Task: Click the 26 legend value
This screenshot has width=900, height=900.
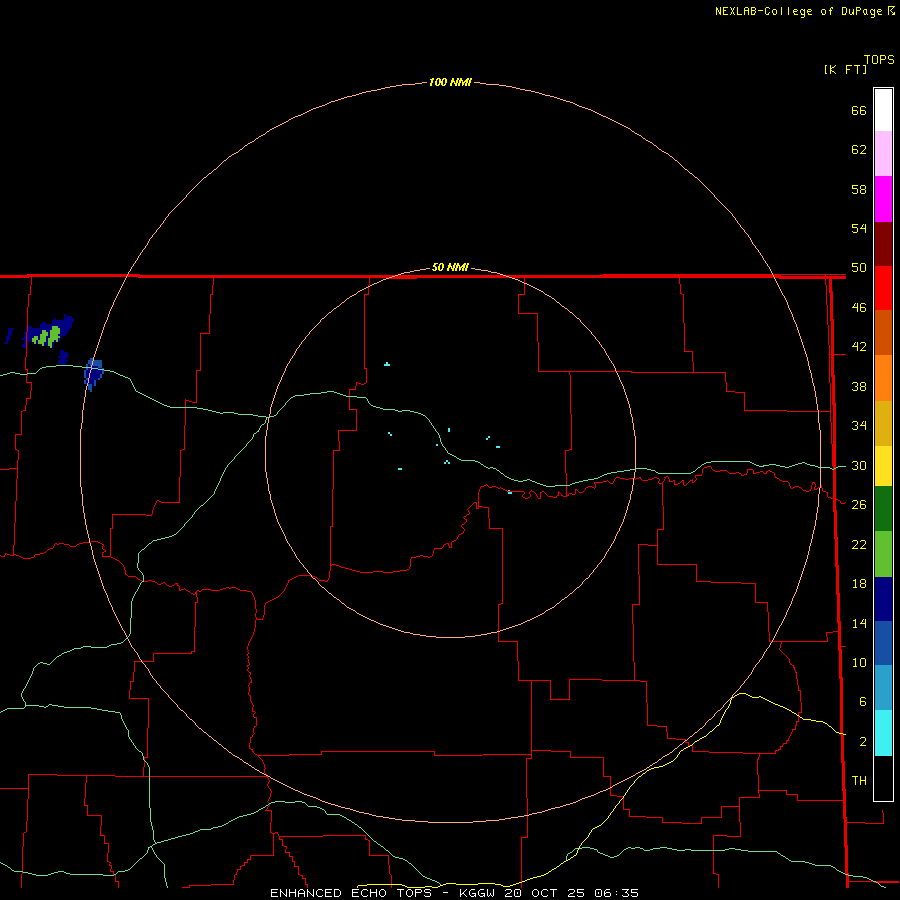Action: [859, 505]
